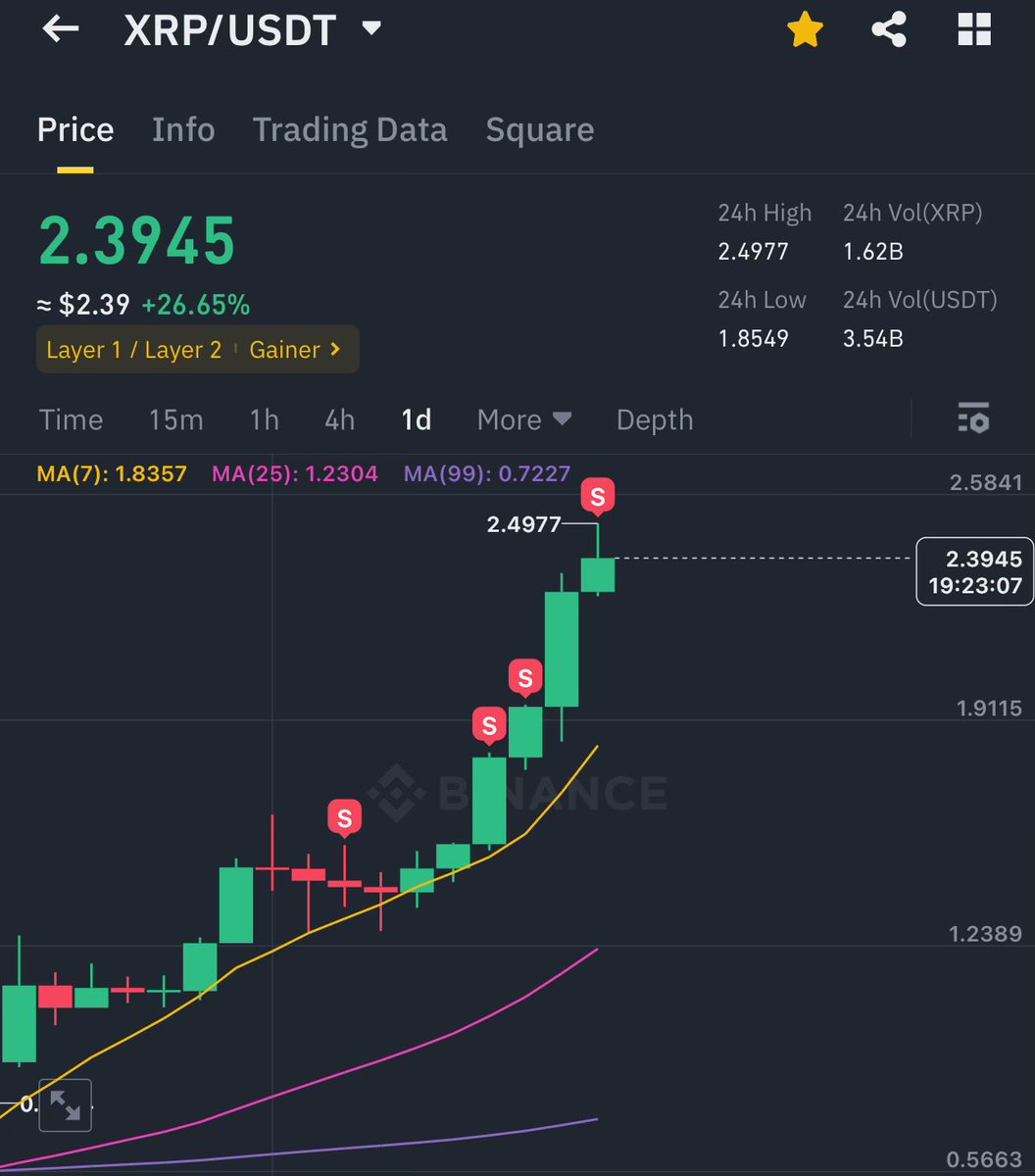Switch to the Square tab
This screenshot has height=1176, width=1035.
coord(540,129)
